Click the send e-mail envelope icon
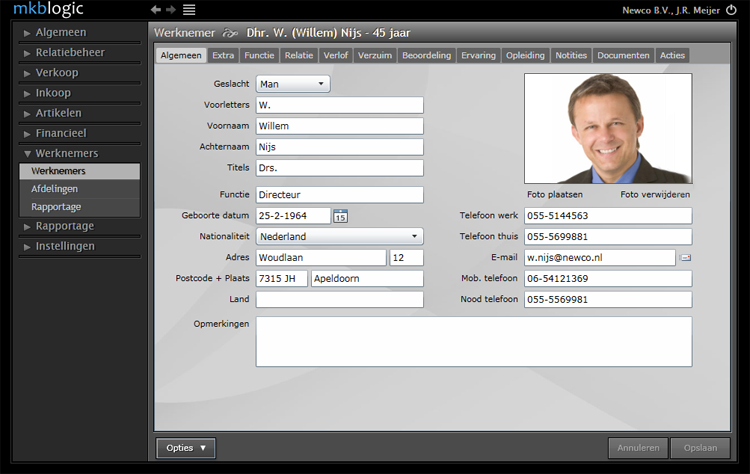750x474 pixels. tap(686, 258)
